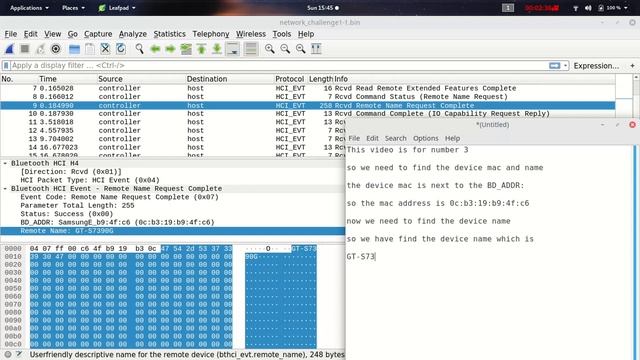This screenshot has width=640, height=360.
Task: Click the display filter input field
Action: (278, 65)
